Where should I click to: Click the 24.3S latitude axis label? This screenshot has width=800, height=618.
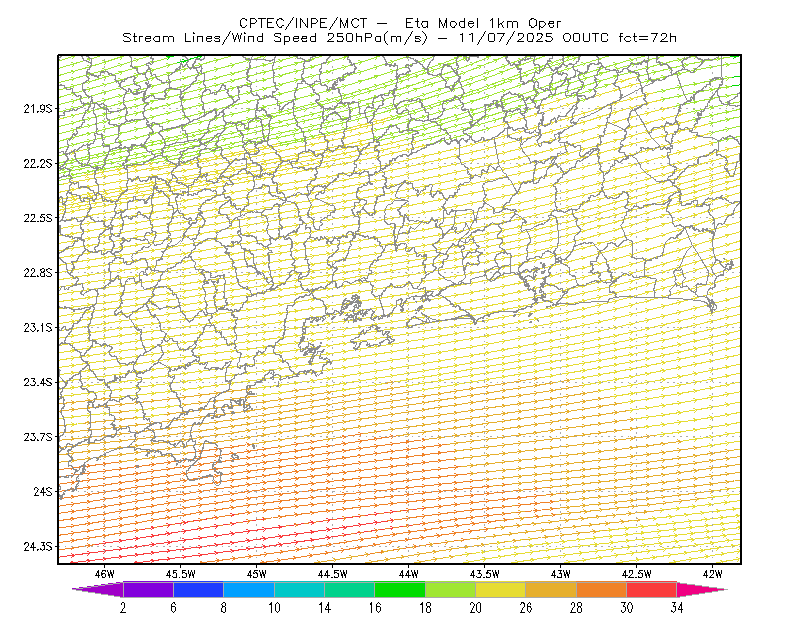pos(38,547)
